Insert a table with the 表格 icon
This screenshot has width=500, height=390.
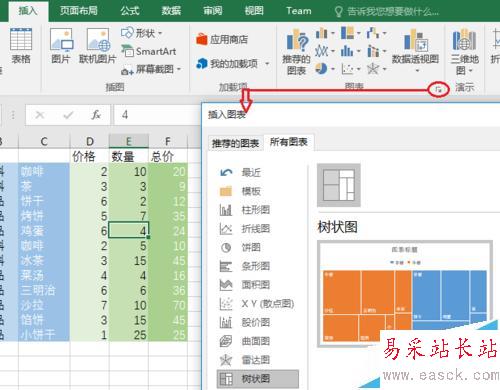[x=21, y=46]
